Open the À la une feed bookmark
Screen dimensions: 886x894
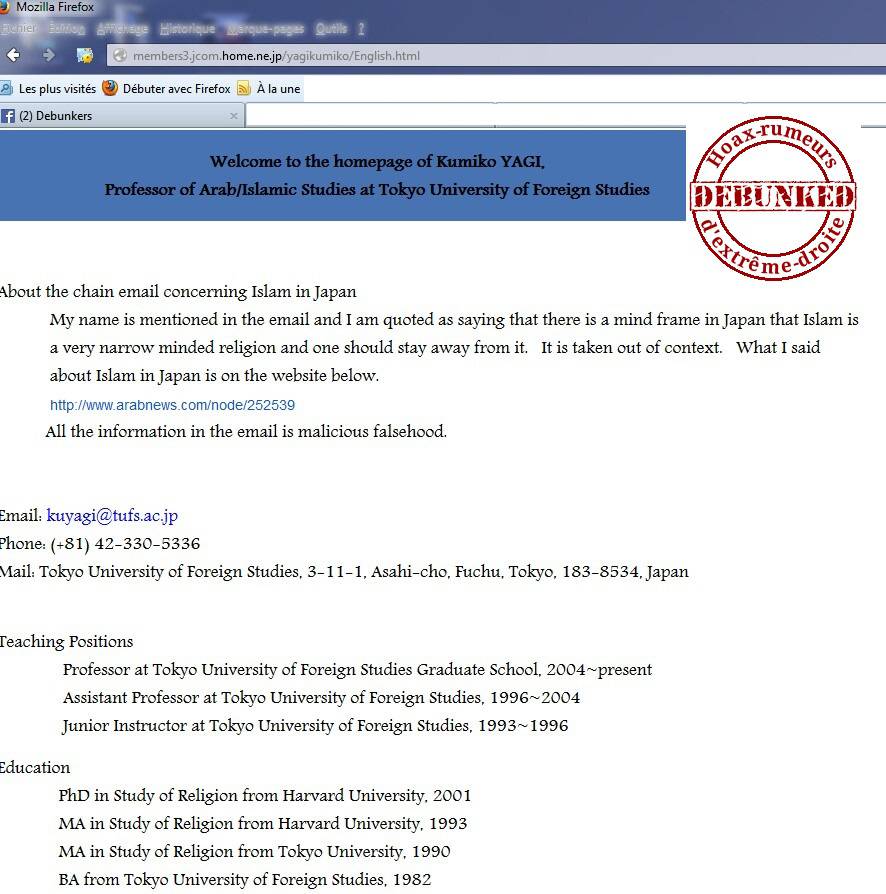[269, 88]
